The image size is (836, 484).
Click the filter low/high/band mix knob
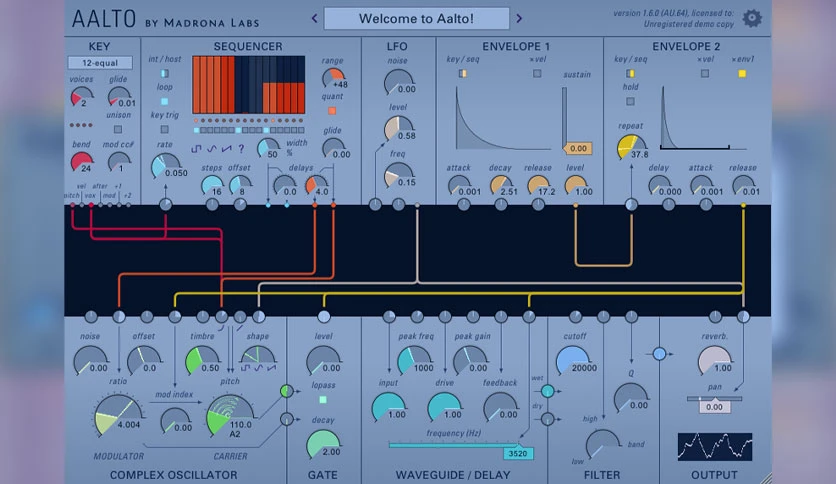coord(603,443)
